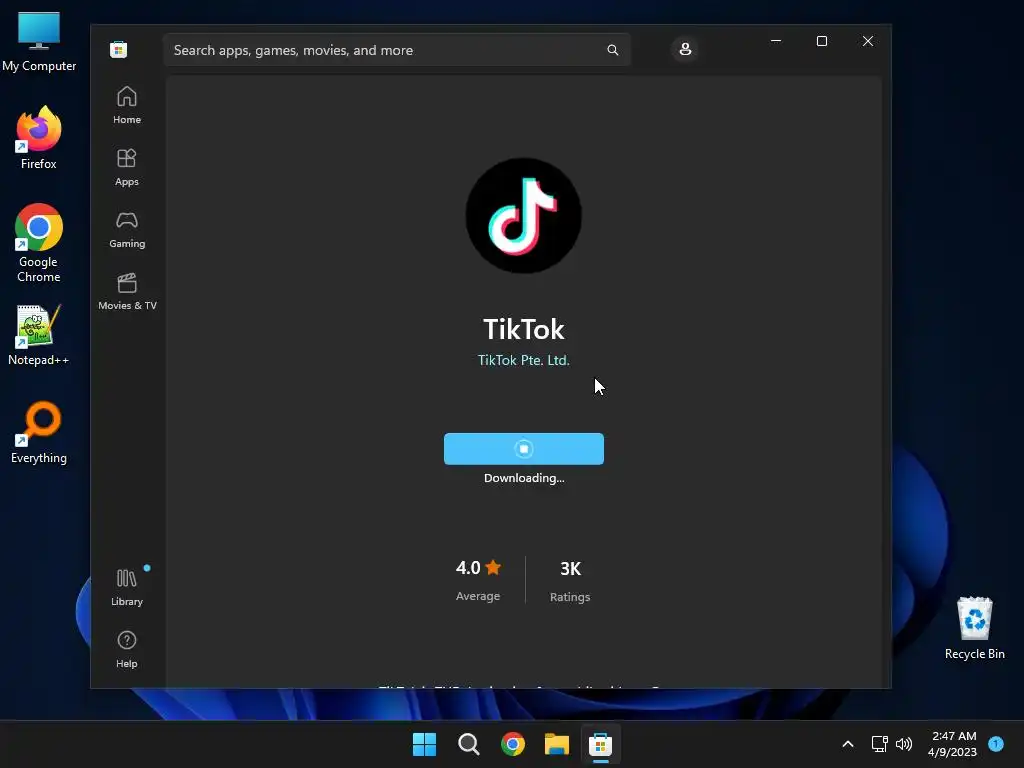Click the Downloading... status text

pos(524,478)
